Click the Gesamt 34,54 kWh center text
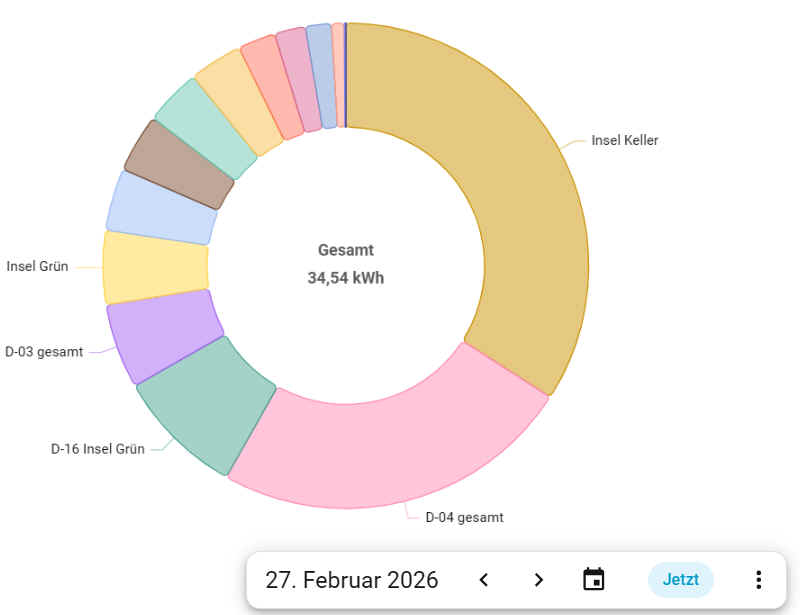The width and height of the screenshot is (800, 615). point(345,264)
